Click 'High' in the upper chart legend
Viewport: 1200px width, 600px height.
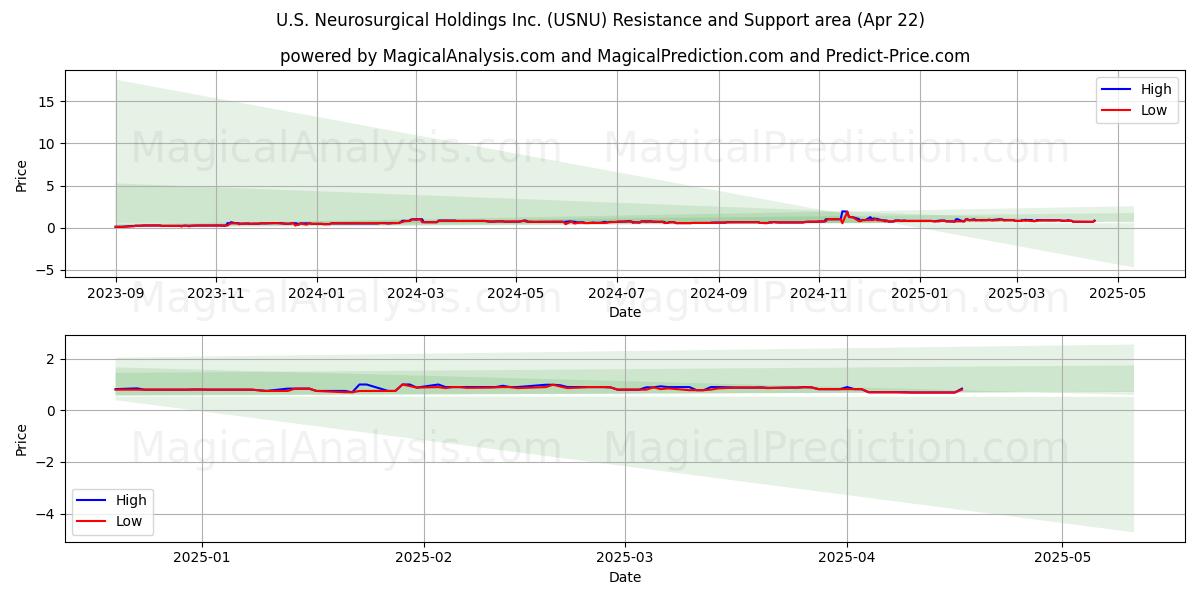1156,89
